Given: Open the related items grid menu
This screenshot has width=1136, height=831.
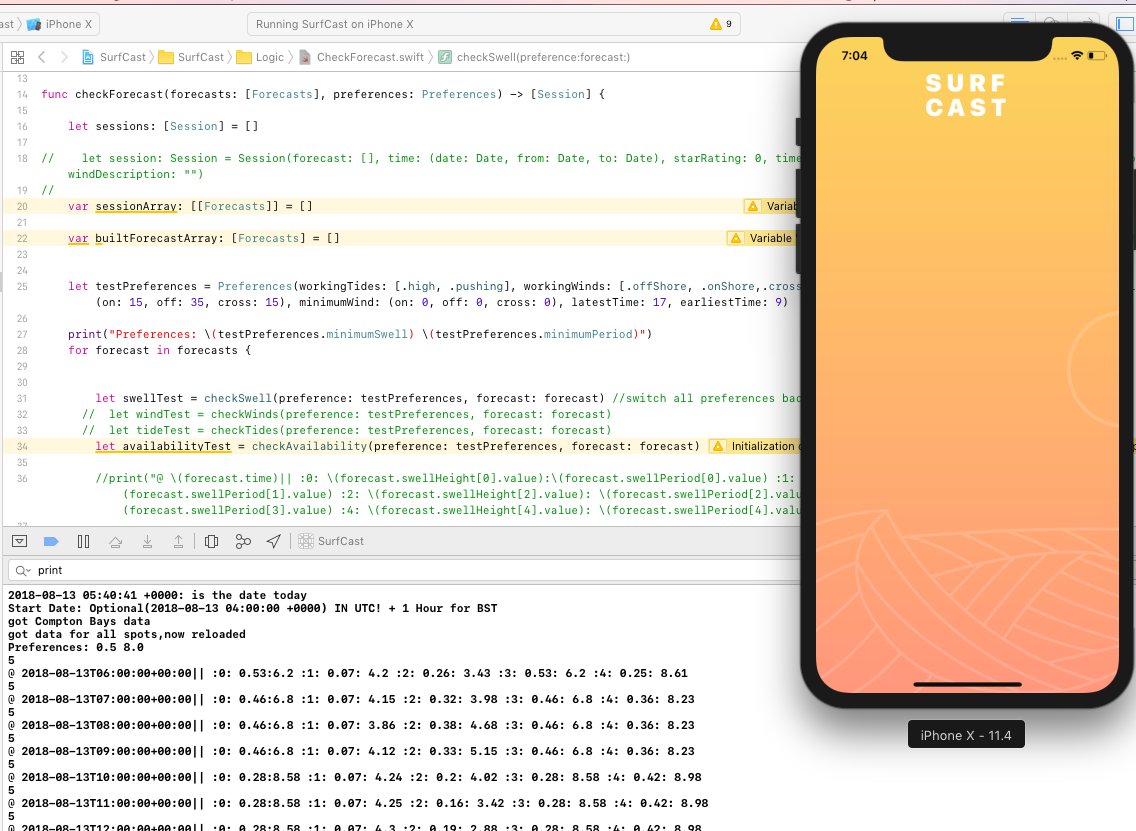Looking at the screenshot, I should click(17, 57).
